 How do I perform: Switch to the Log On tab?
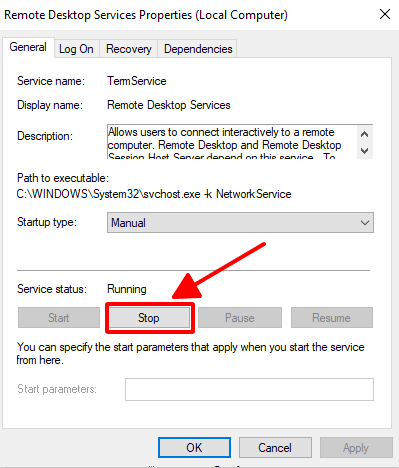(76, 49)
